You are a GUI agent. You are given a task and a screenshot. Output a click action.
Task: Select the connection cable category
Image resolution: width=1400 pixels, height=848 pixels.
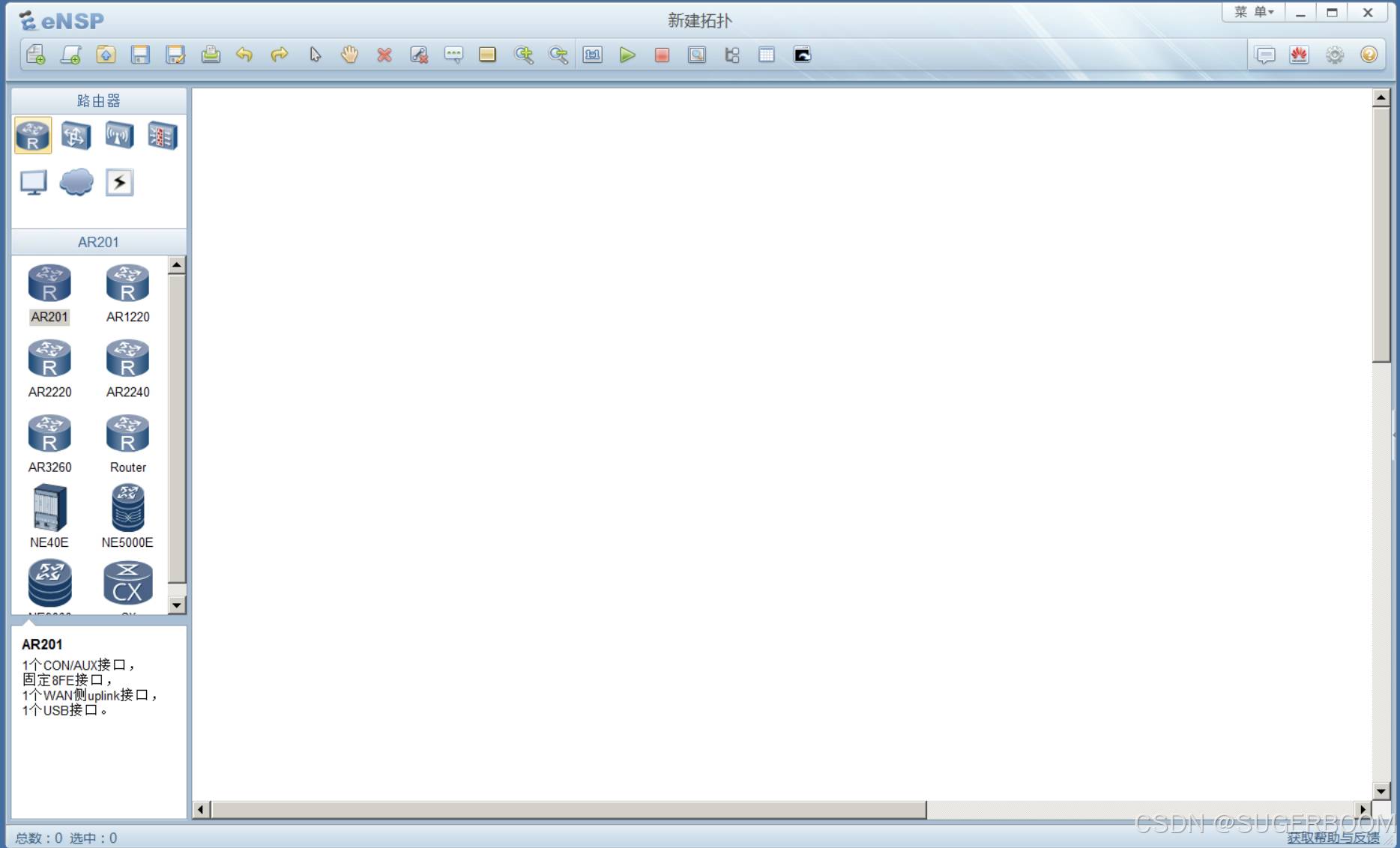(119, 182)
